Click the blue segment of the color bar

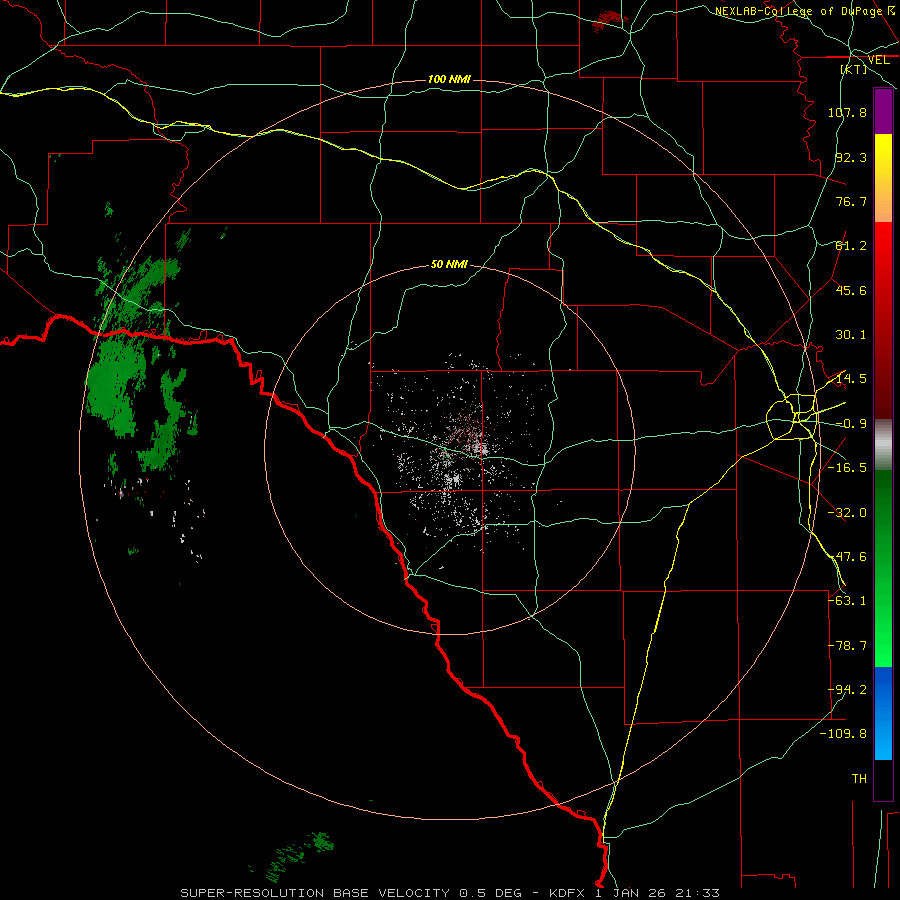point(883,713)
